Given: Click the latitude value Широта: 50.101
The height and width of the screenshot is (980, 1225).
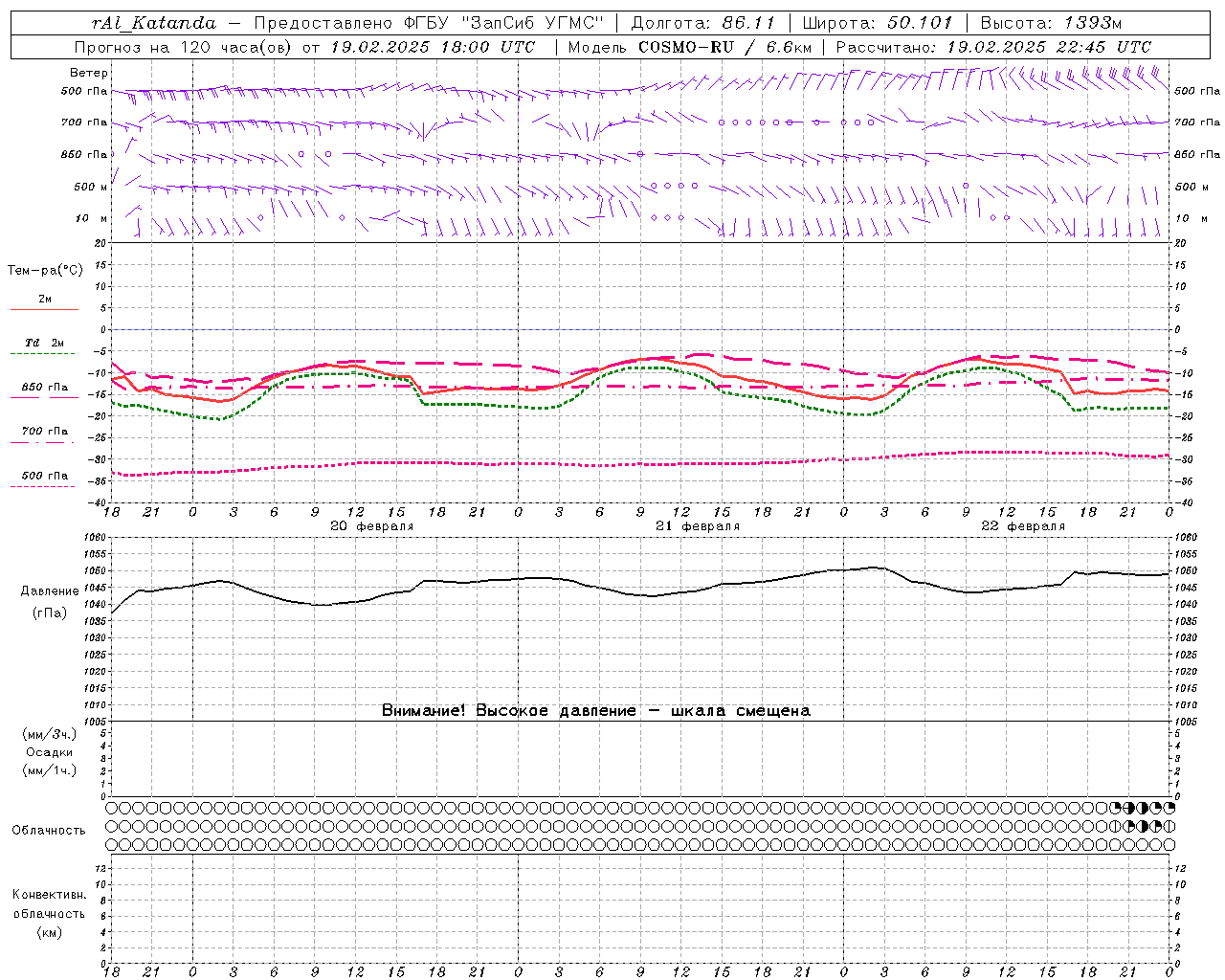Looking at the screenshot, I should pos(877,23).
